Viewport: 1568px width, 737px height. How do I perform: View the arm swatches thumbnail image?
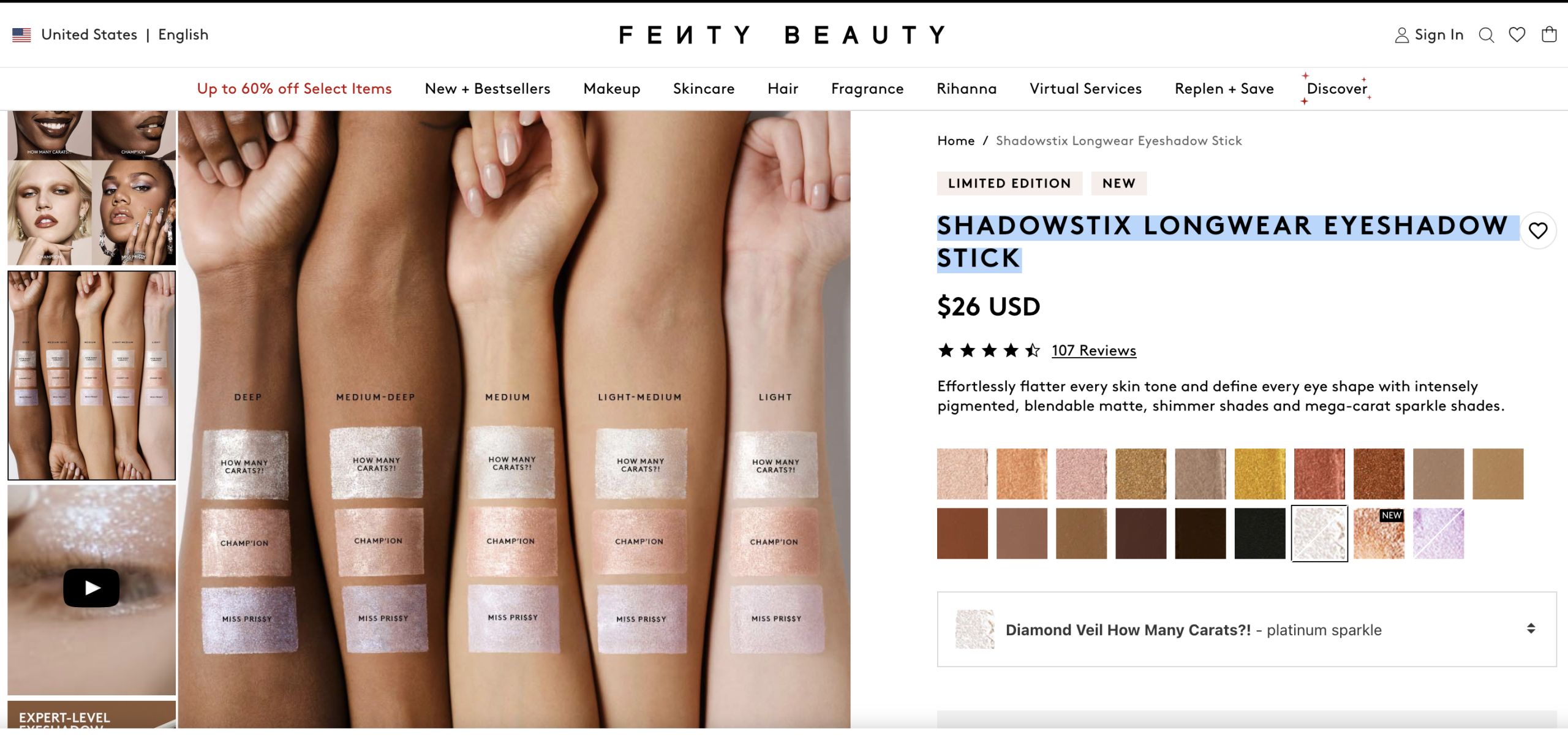pyautogui.click(x=91, y=376)
